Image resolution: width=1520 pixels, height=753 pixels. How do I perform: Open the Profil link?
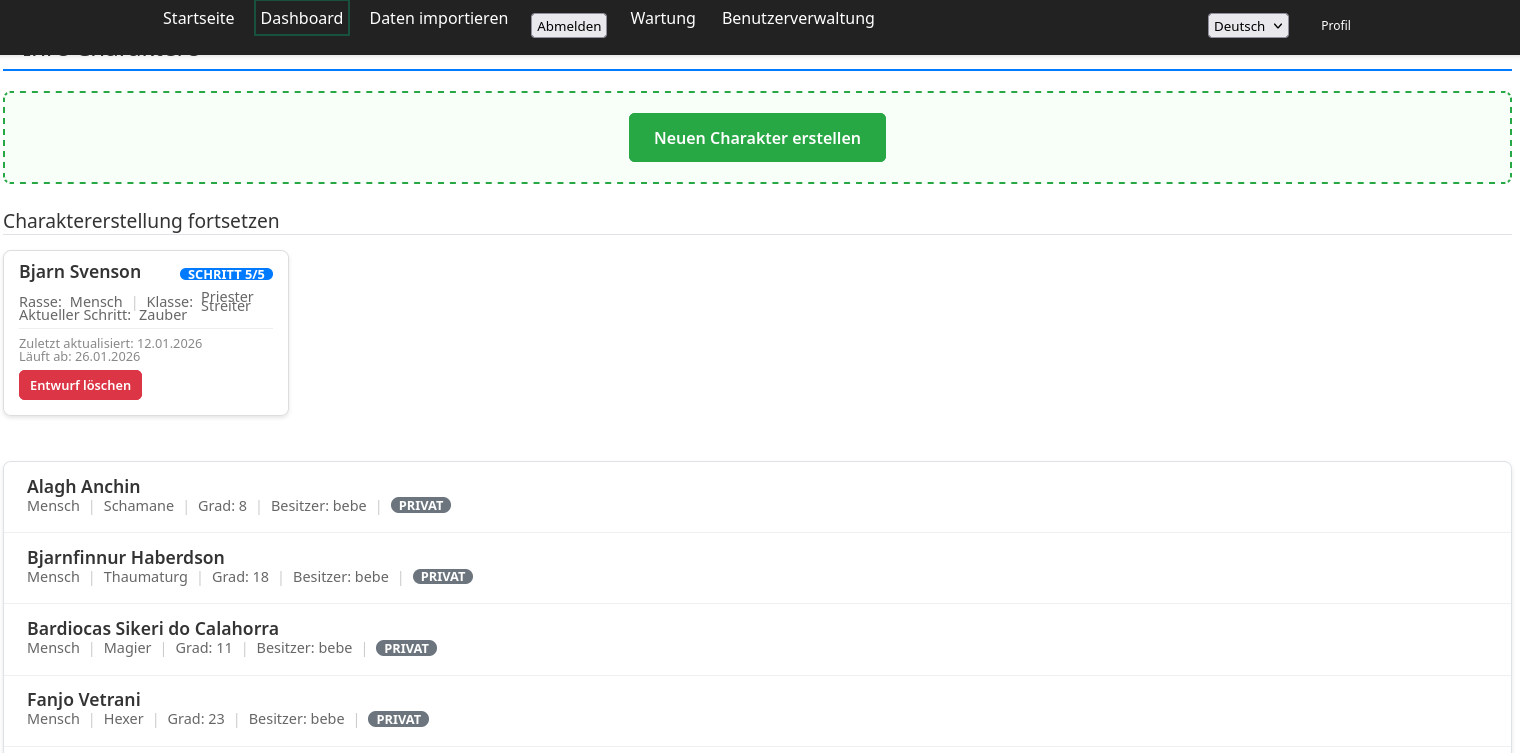tap(1335, 26)
